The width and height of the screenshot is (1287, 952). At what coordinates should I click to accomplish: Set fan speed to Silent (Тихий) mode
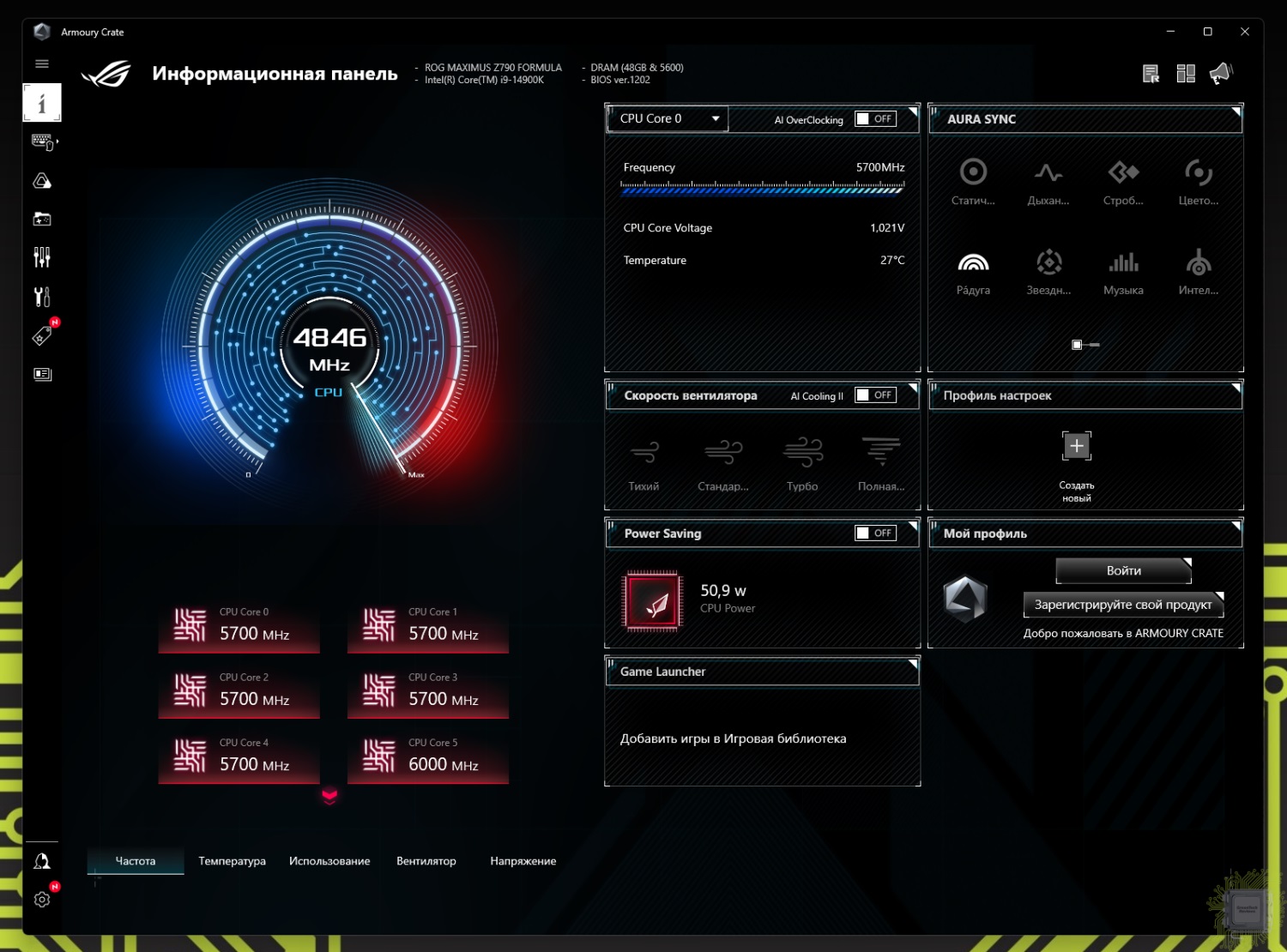click(x=643, y=462)
